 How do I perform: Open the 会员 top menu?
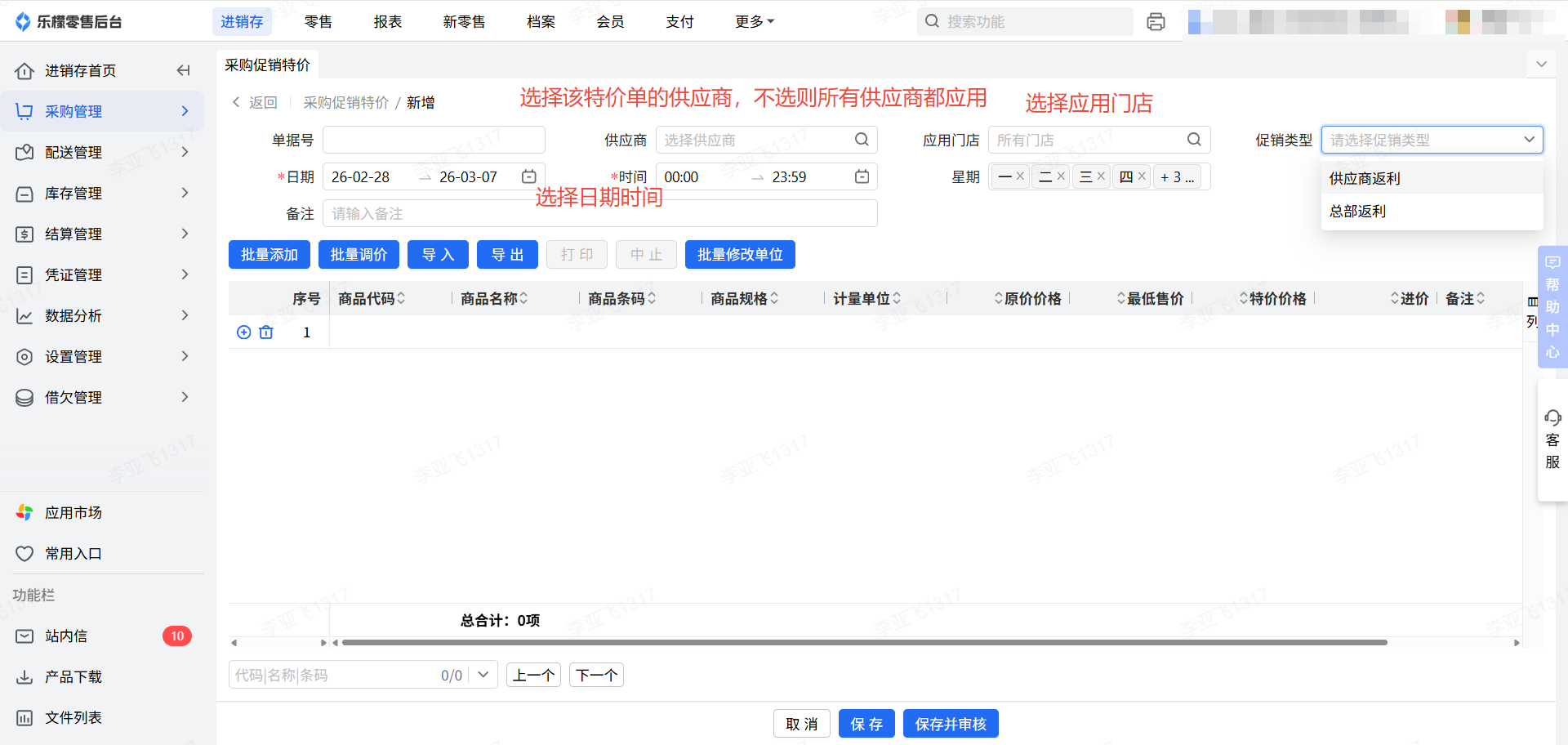tap(610, 22)
